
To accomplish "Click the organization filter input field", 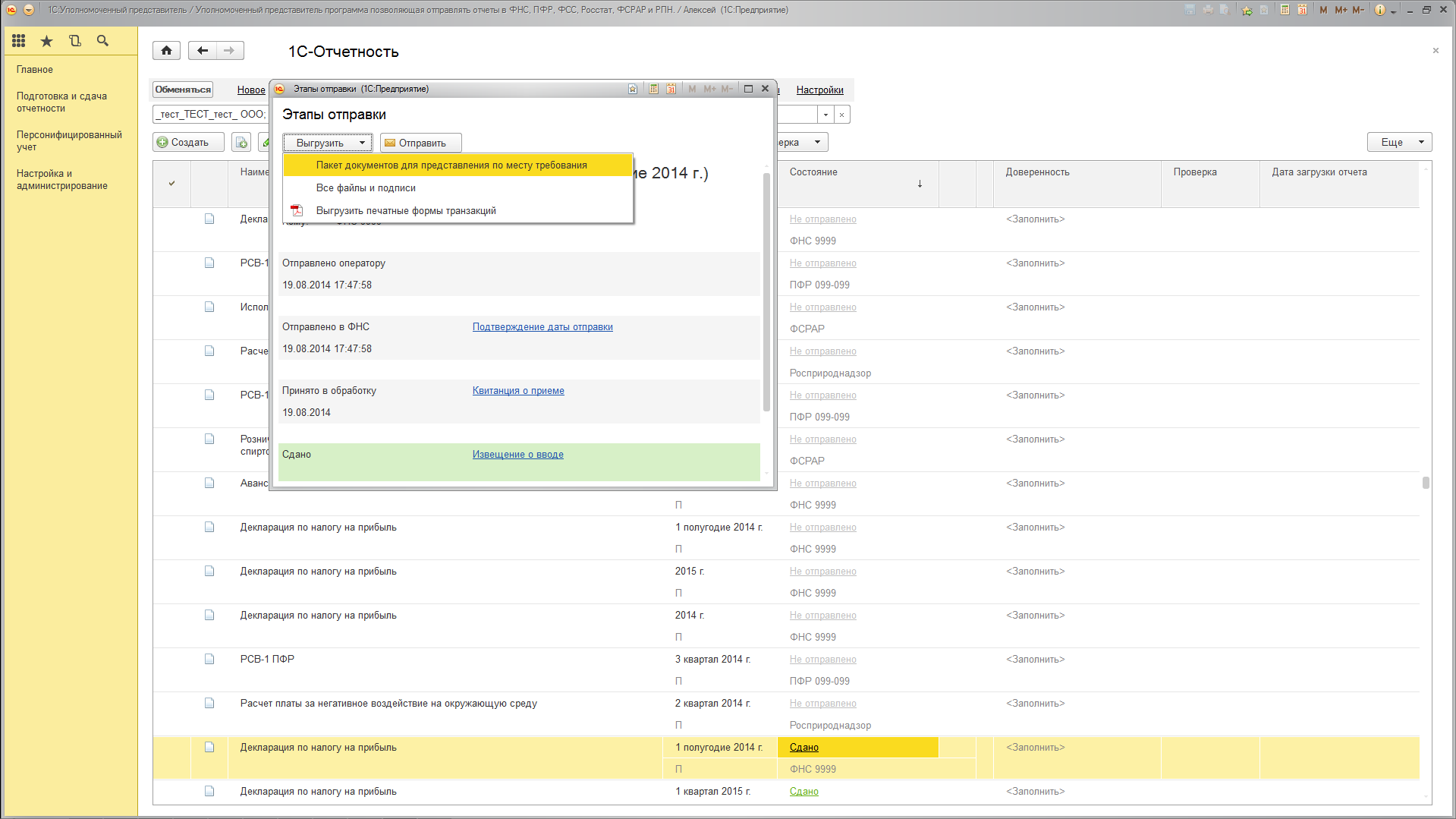I will [x=211, y=115].
